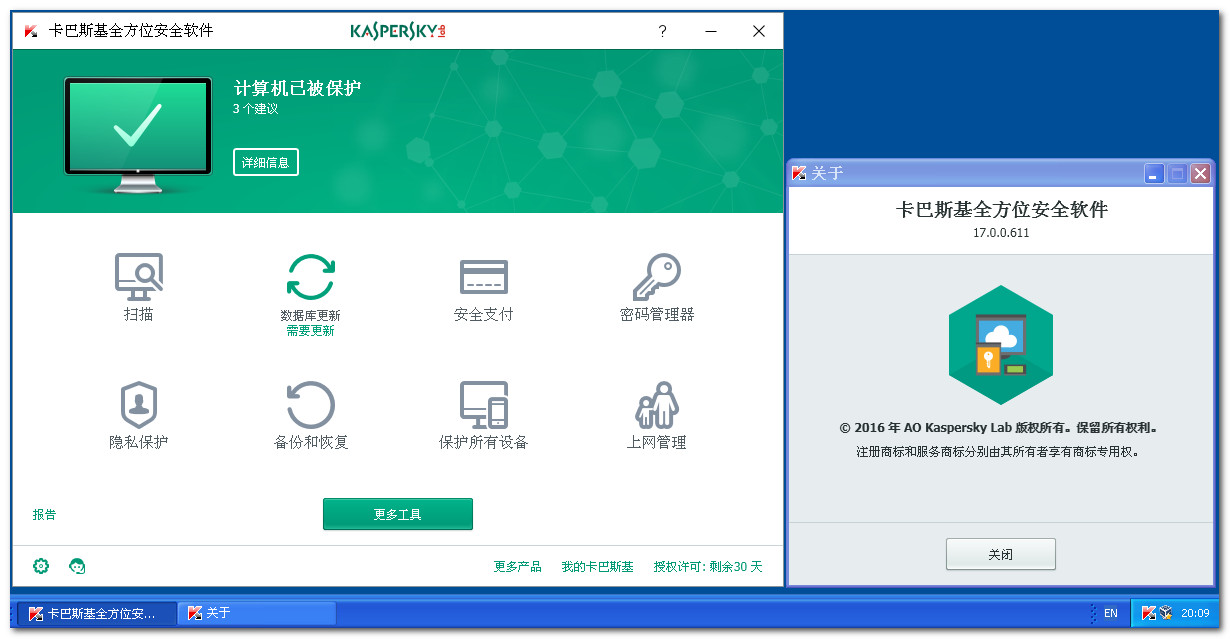Image resolution: width=1230 pixels, height=639 pixels.
Task: Click the More Tools (更多工具) button
Action: point(398,514)
